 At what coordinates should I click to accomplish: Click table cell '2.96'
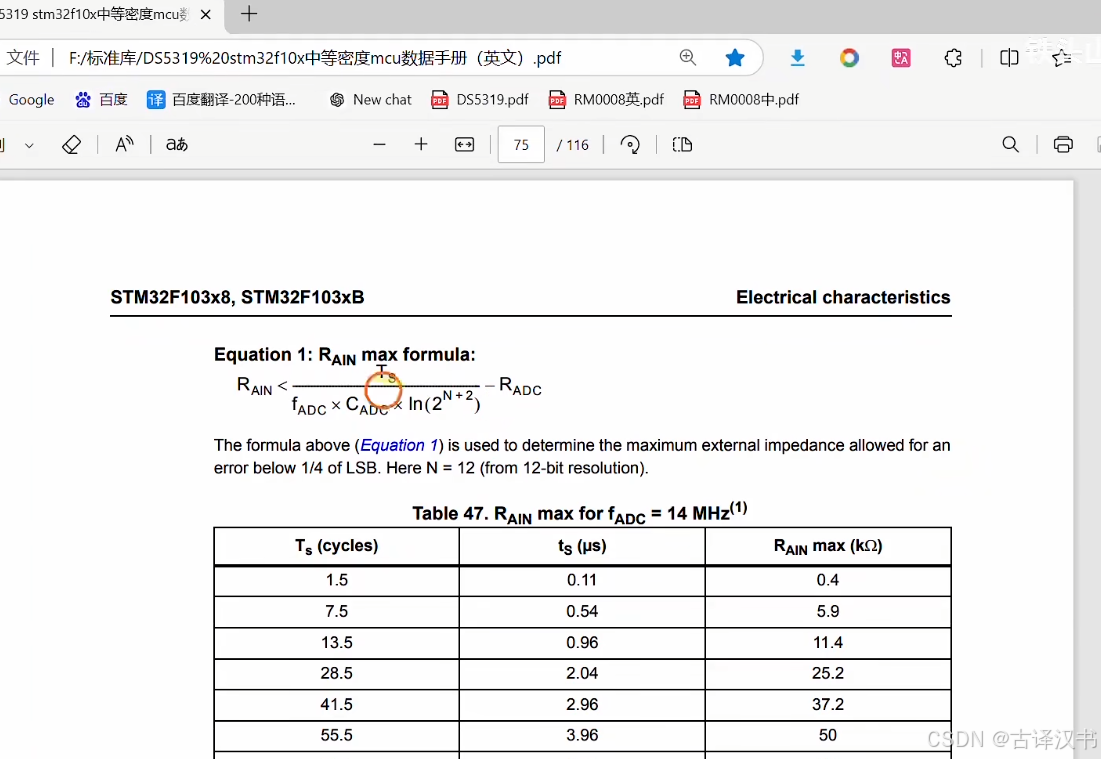[x=582, y=704]
